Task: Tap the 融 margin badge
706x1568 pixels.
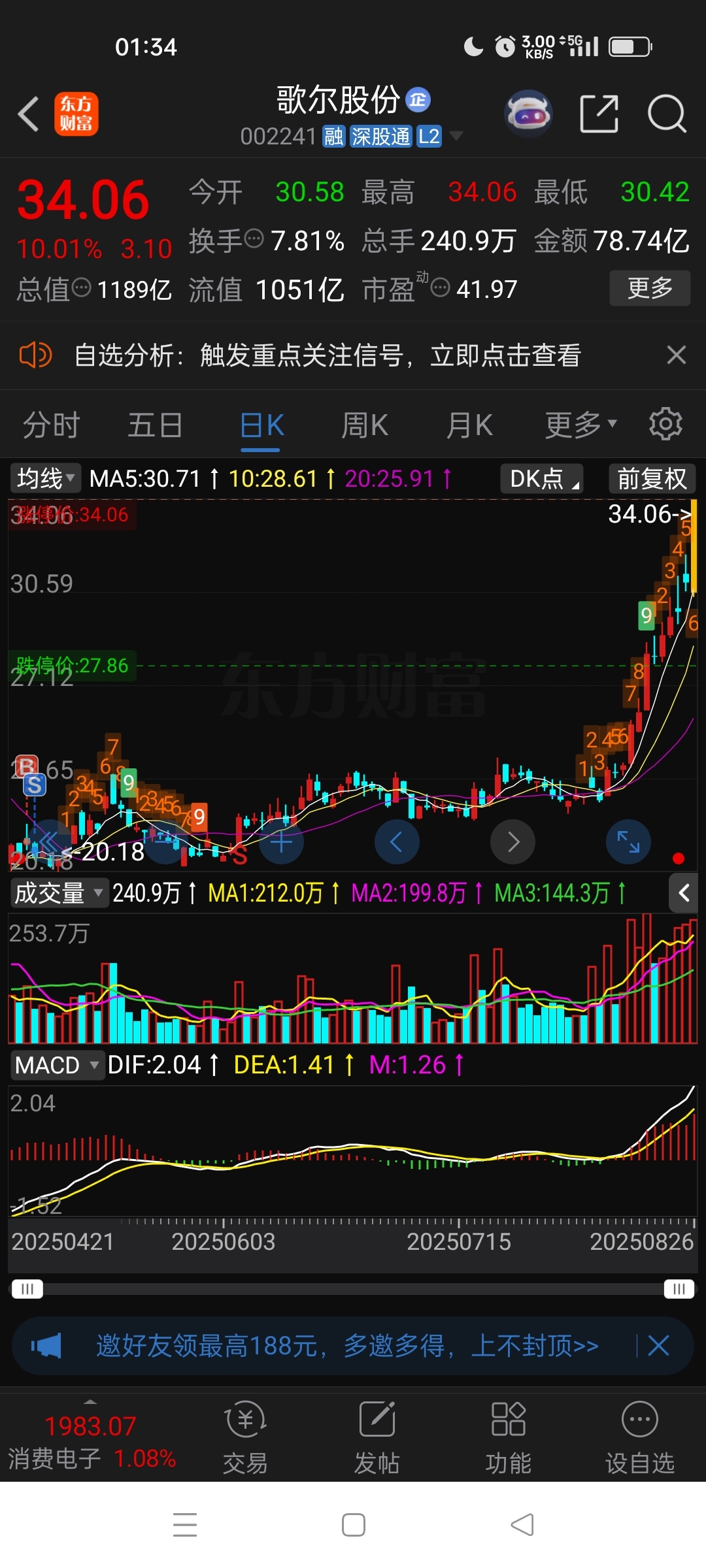Action: (333, 137)
